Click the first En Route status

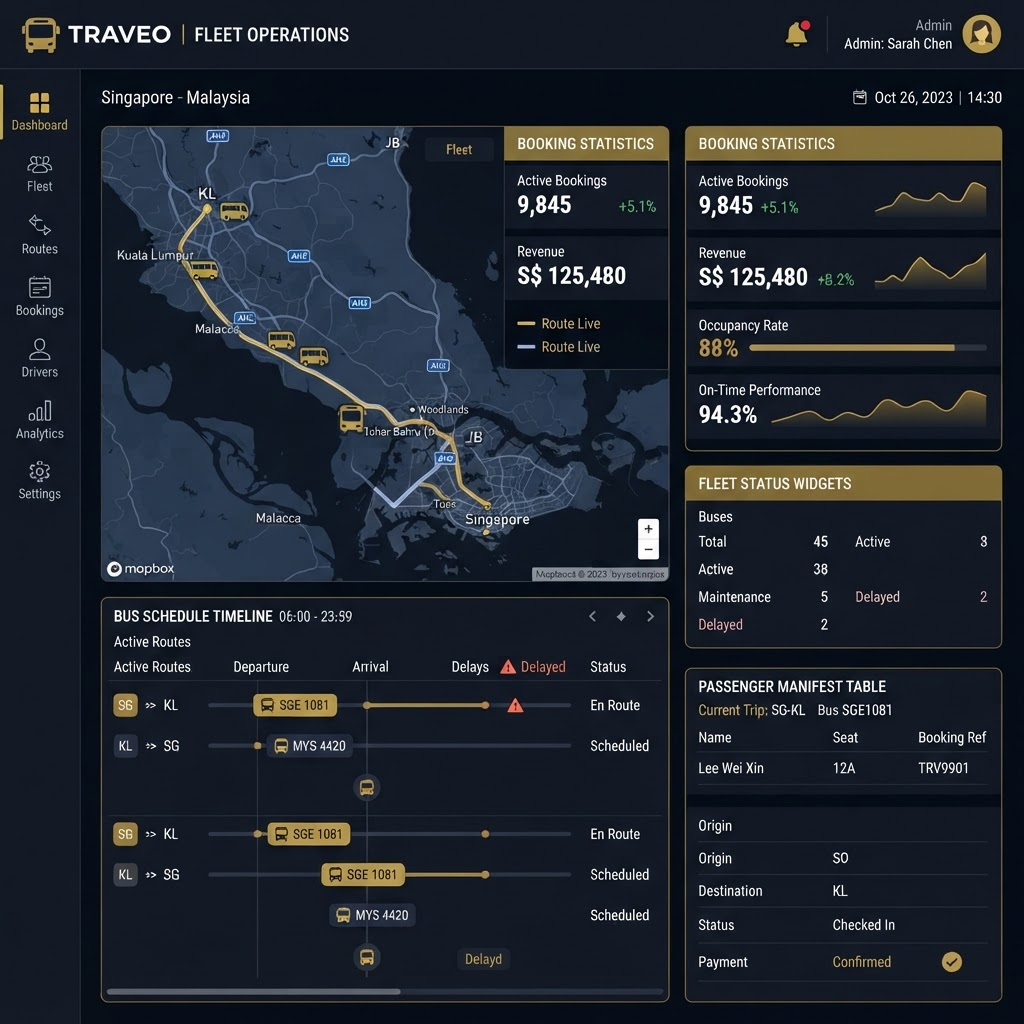[x=615, y=705]
